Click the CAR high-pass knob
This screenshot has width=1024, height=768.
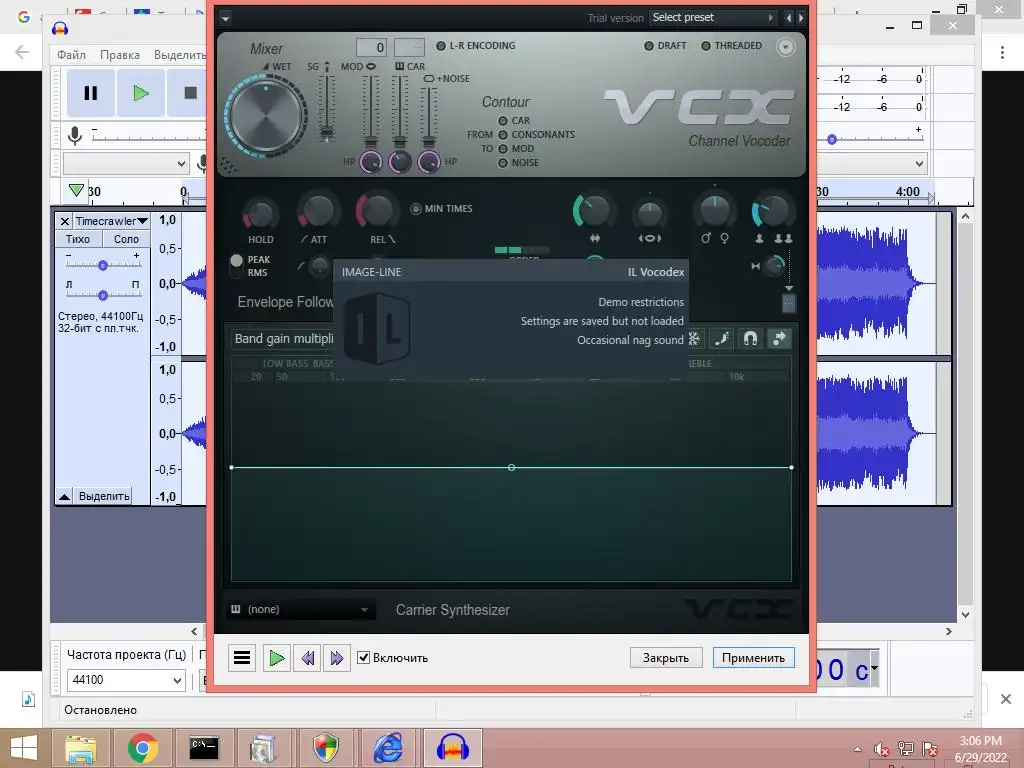(400, 161)
